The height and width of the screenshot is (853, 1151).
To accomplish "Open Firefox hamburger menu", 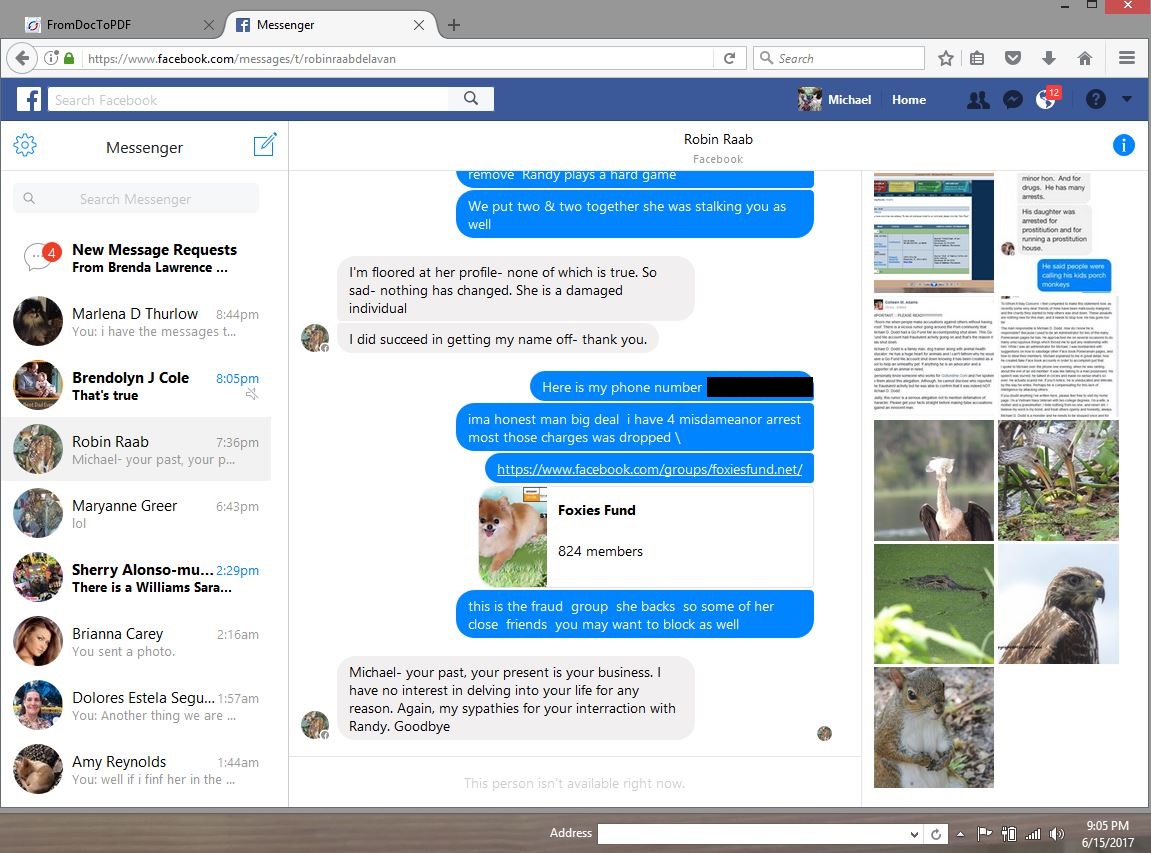I will click(x=1127, y=58).
